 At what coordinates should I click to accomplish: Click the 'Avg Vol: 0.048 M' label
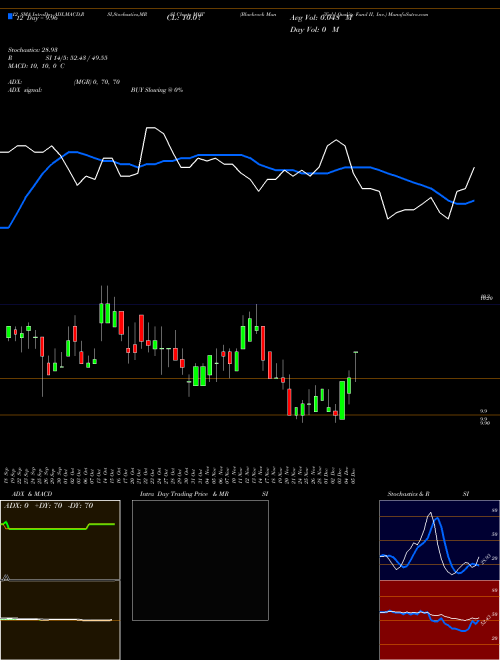(x=321, y=18)
